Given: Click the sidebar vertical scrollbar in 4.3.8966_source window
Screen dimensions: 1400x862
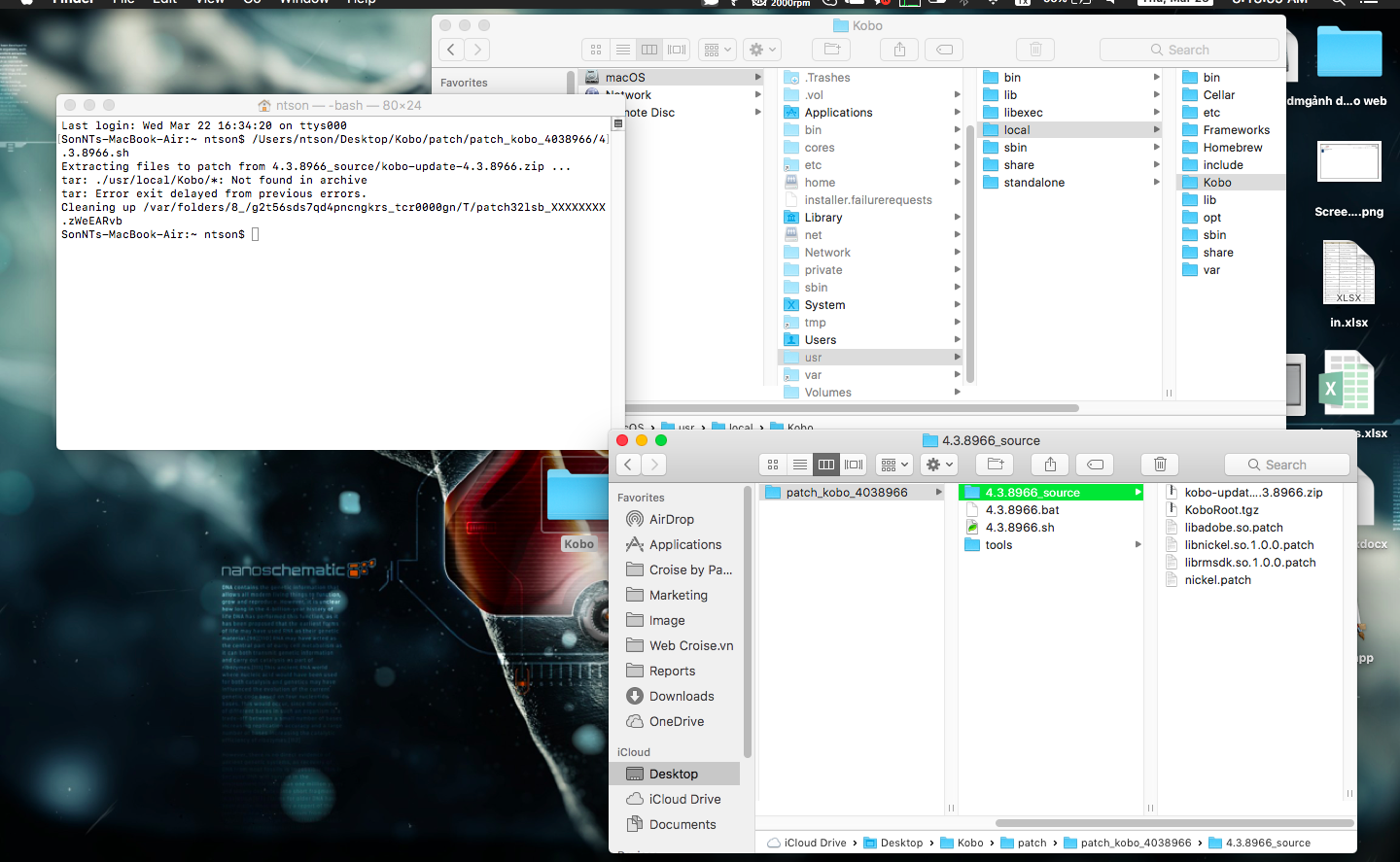Looking at the screenshot, I should point(747,622).
